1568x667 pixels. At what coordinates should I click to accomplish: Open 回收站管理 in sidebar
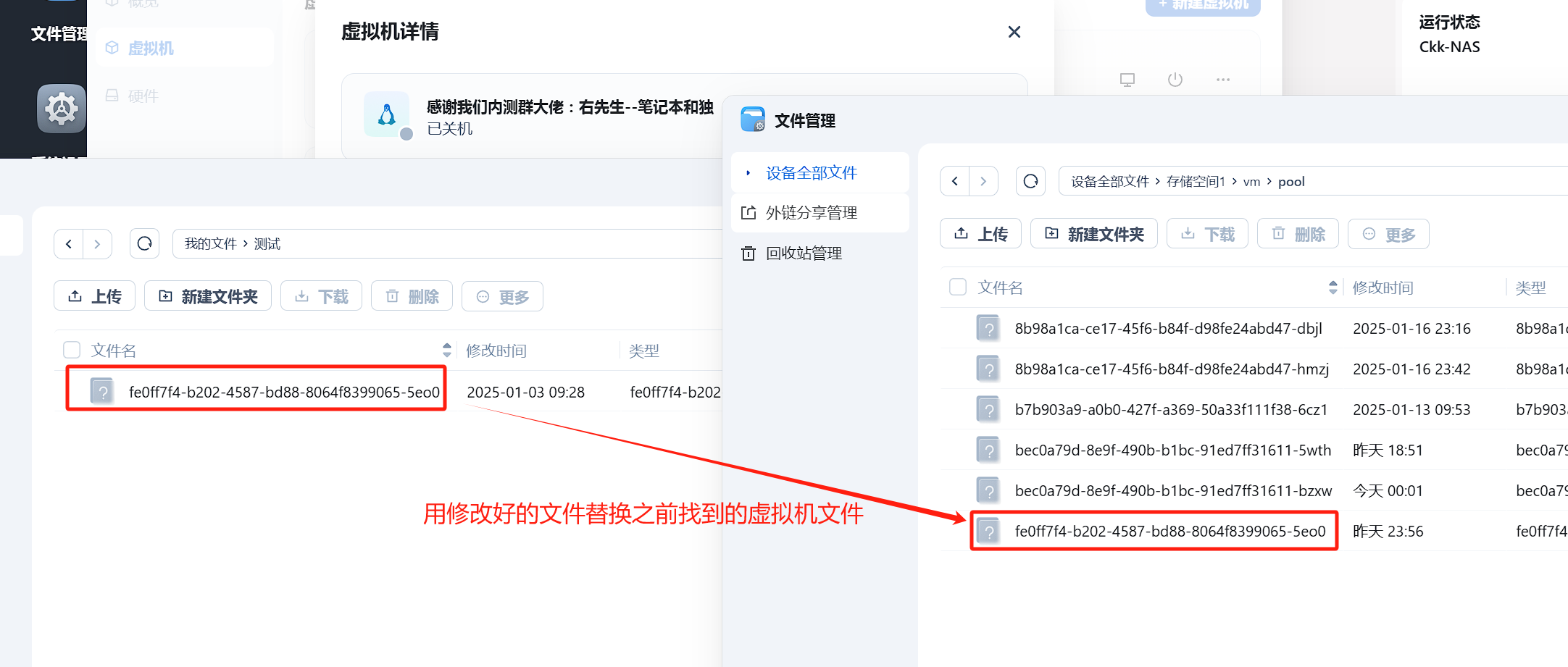tap(804, 253)
